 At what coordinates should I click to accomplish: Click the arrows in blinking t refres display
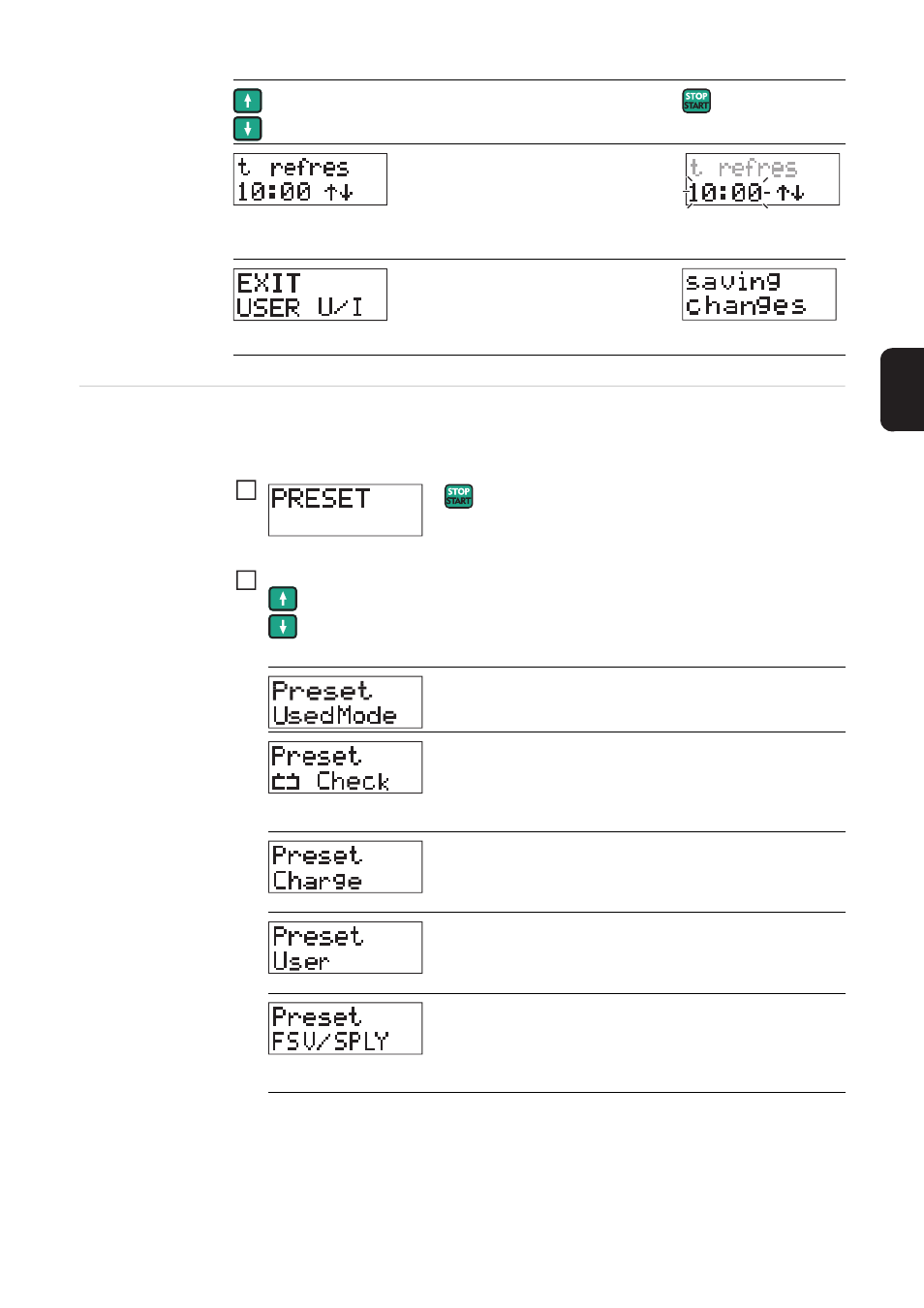click(x=790, y=193)
